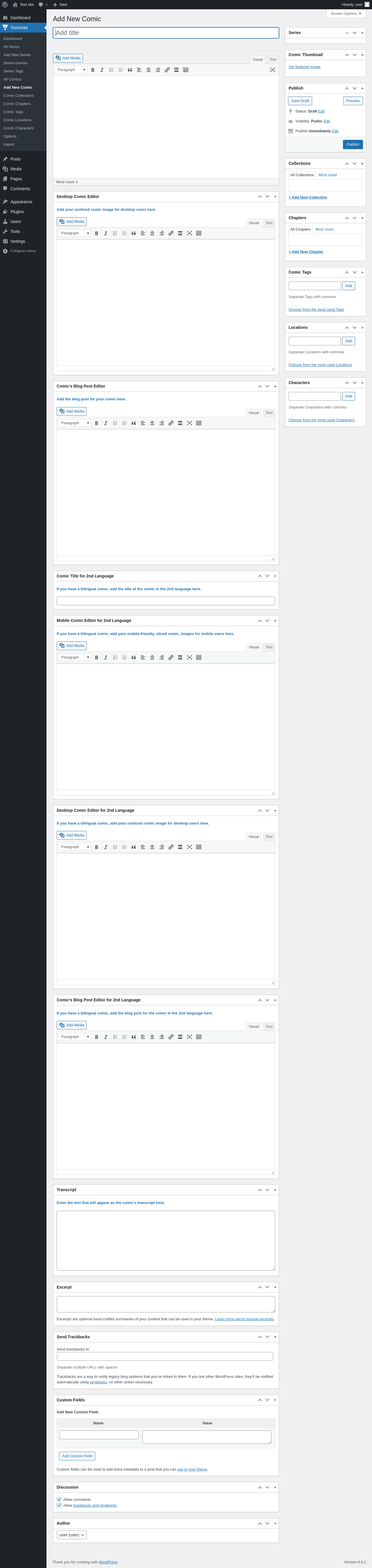
Task: Go to Appearance in the sidebar
Action: [23, 202]
